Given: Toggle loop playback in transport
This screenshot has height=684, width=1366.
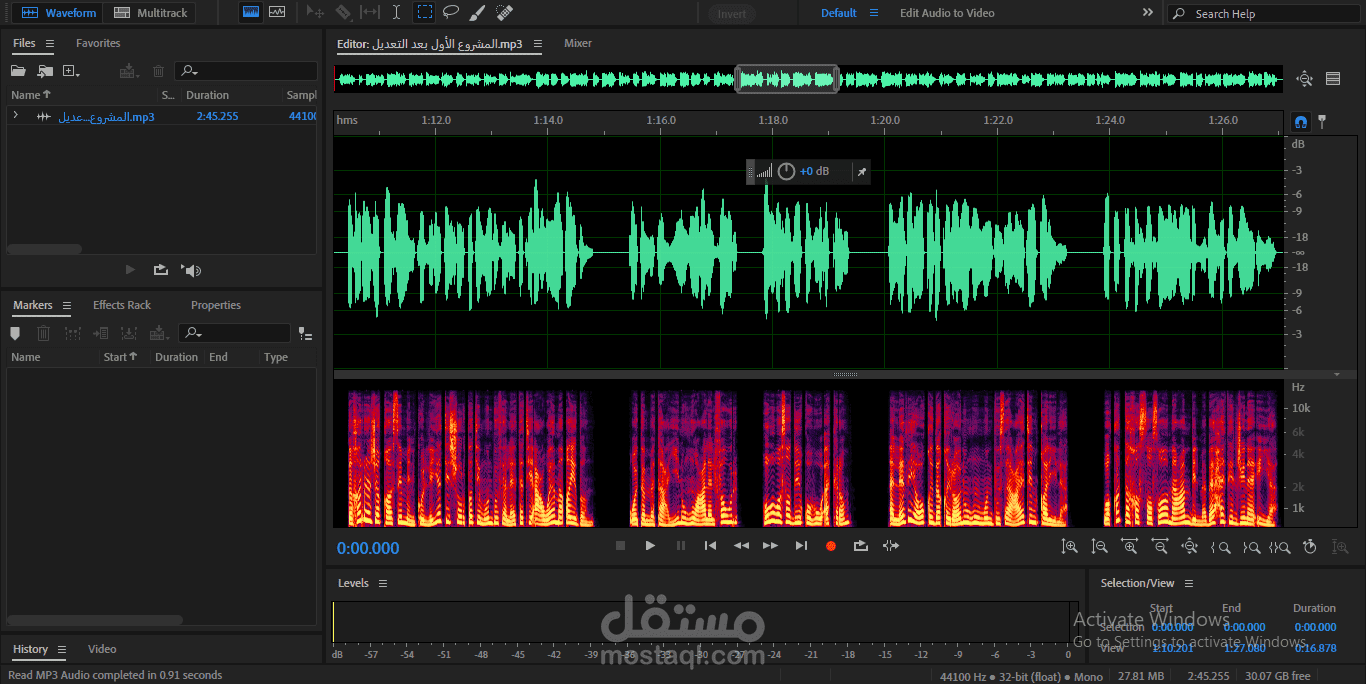Looking at the screenshot, I should (860, 546).
